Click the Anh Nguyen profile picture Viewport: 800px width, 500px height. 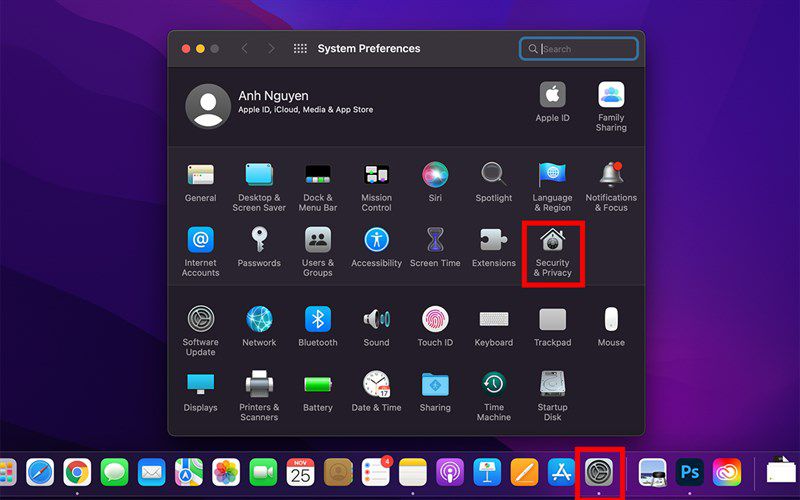coord(208,106)
